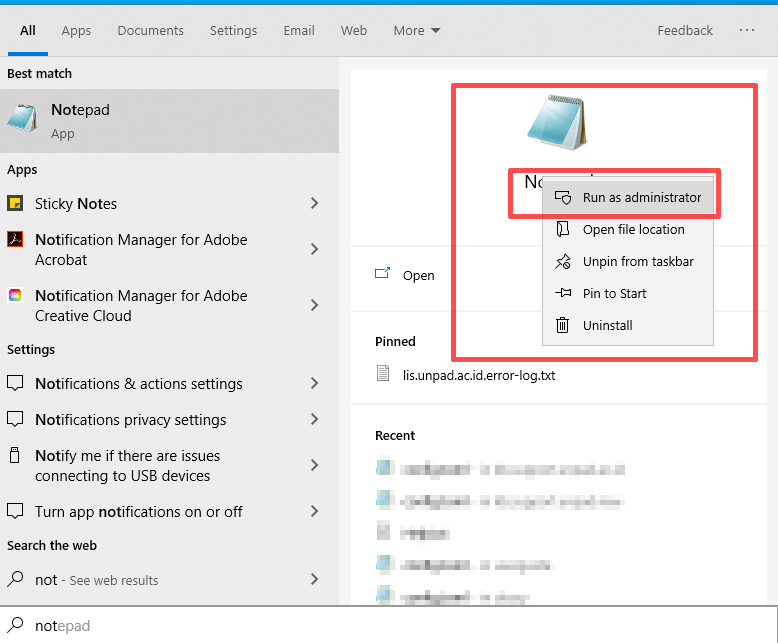This screenshot has height=643, width=778.
Task: Open Notifications & actions settings
Action: tap(138, 384)
